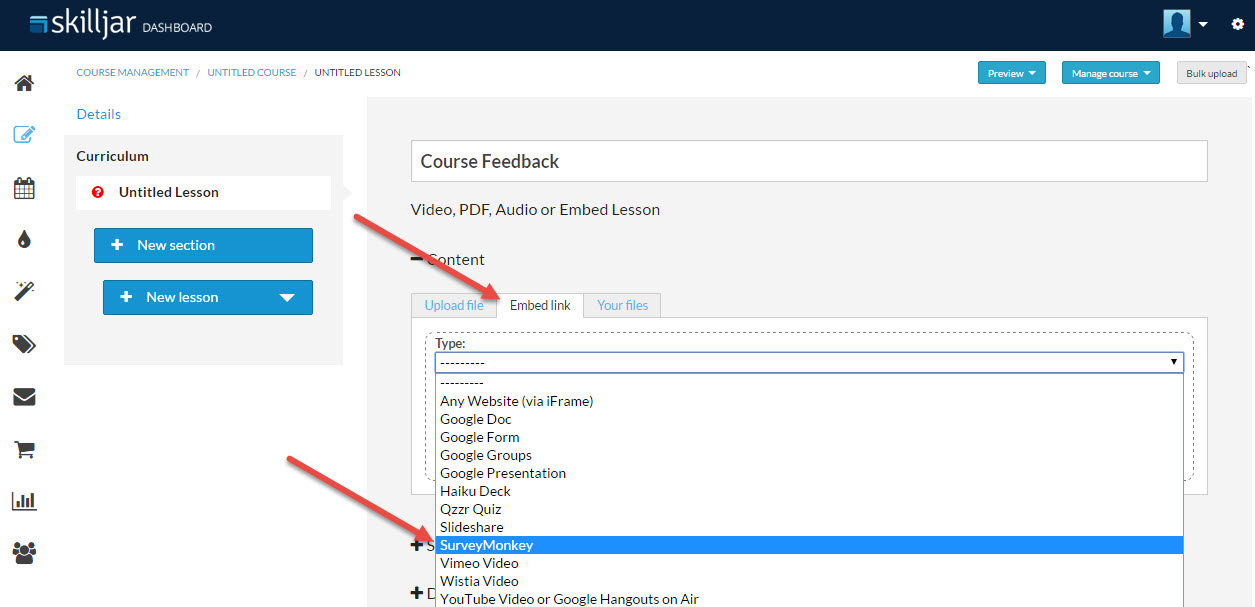Open the Type dropdown

(809, 362)
